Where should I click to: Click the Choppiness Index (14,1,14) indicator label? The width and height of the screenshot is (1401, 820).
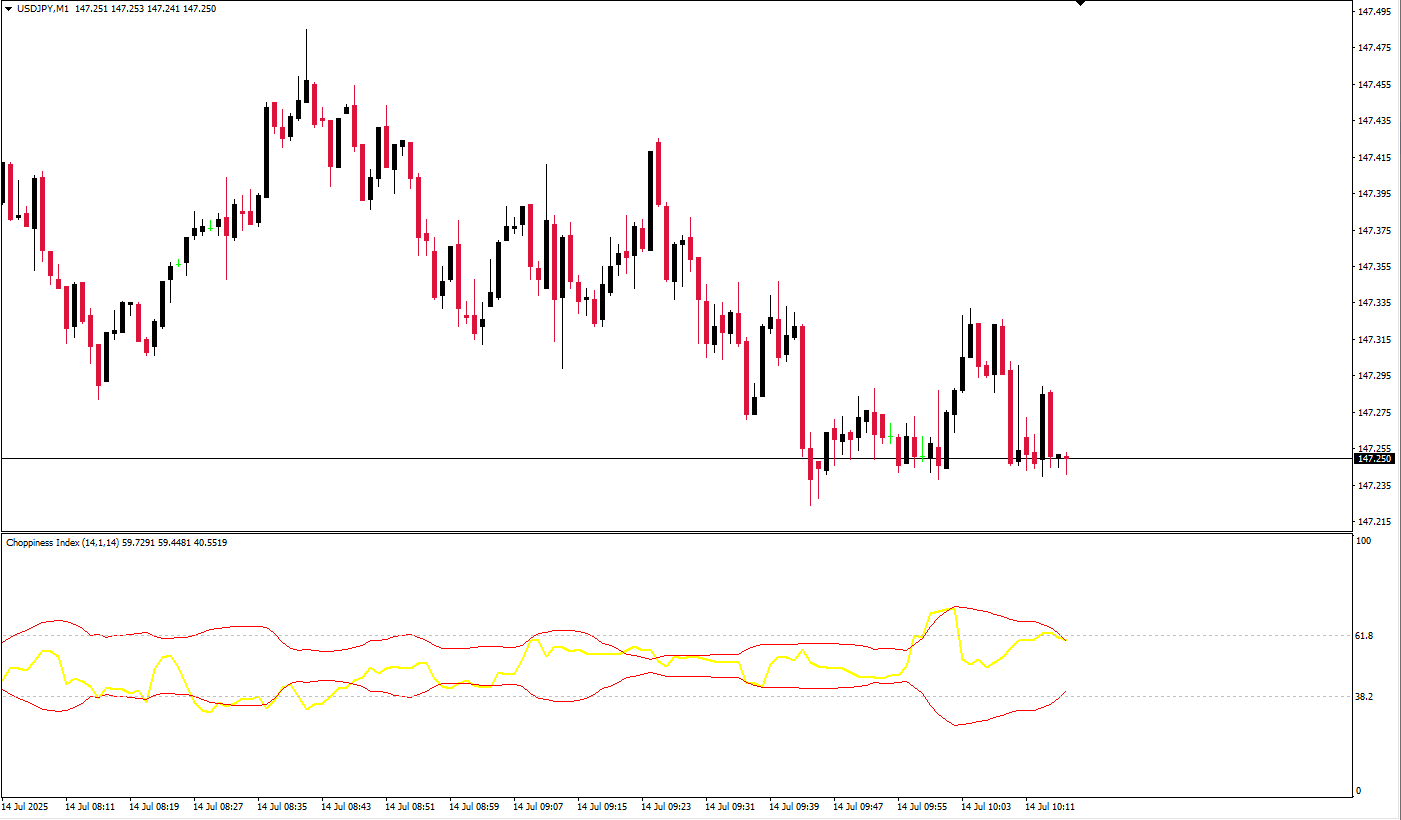62,542
